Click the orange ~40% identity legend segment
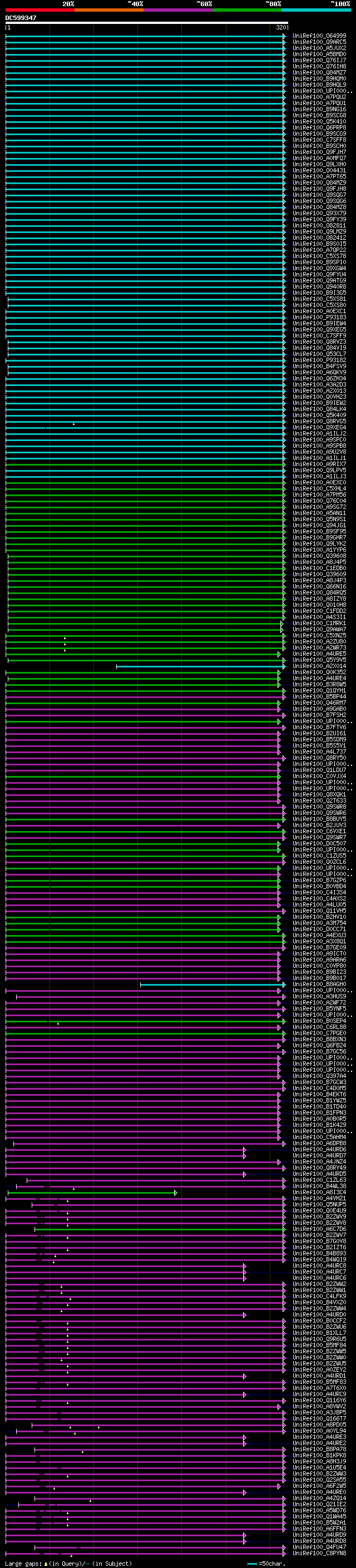 (109, 10)
